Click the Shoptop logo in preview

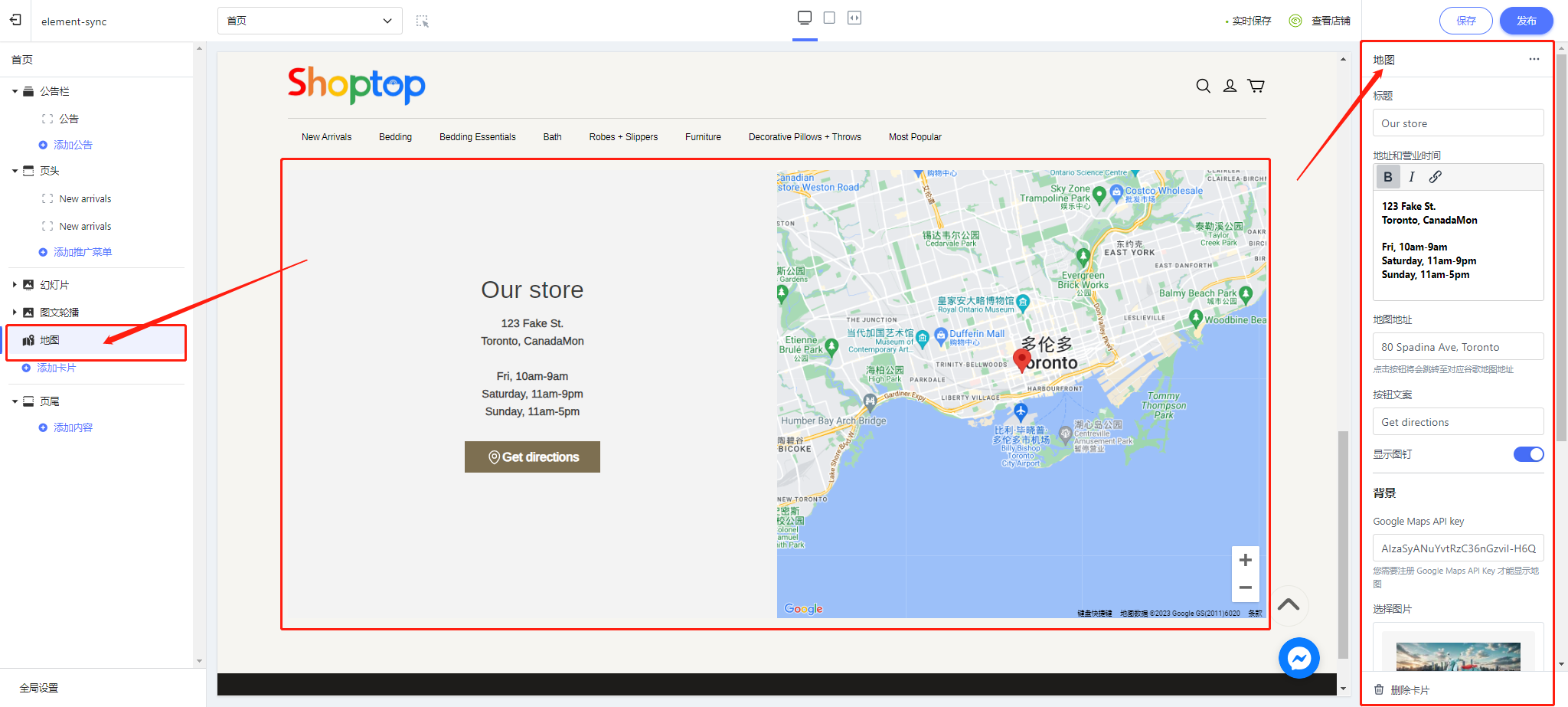click(x=357, y=84)
